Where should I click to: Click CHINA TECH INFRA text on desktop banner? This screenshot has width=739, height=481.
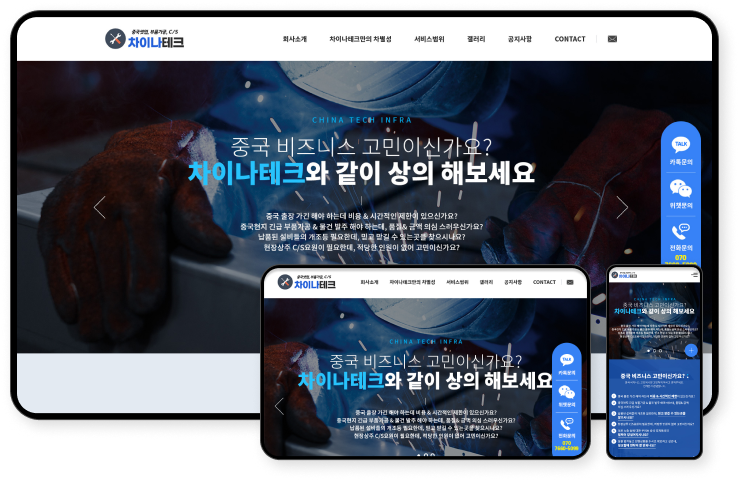pyautogui.click(x=362, y=120)
